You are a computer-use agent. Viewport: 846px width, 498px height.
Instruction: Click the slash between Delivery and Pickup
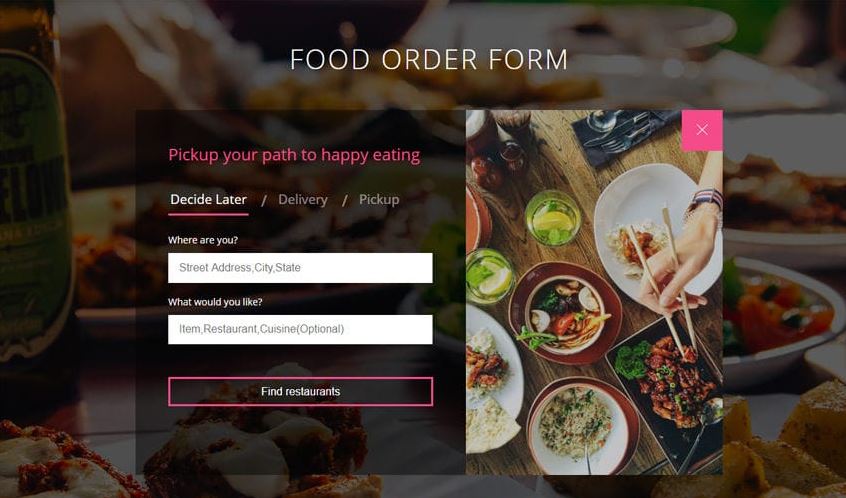click(345, 201)
